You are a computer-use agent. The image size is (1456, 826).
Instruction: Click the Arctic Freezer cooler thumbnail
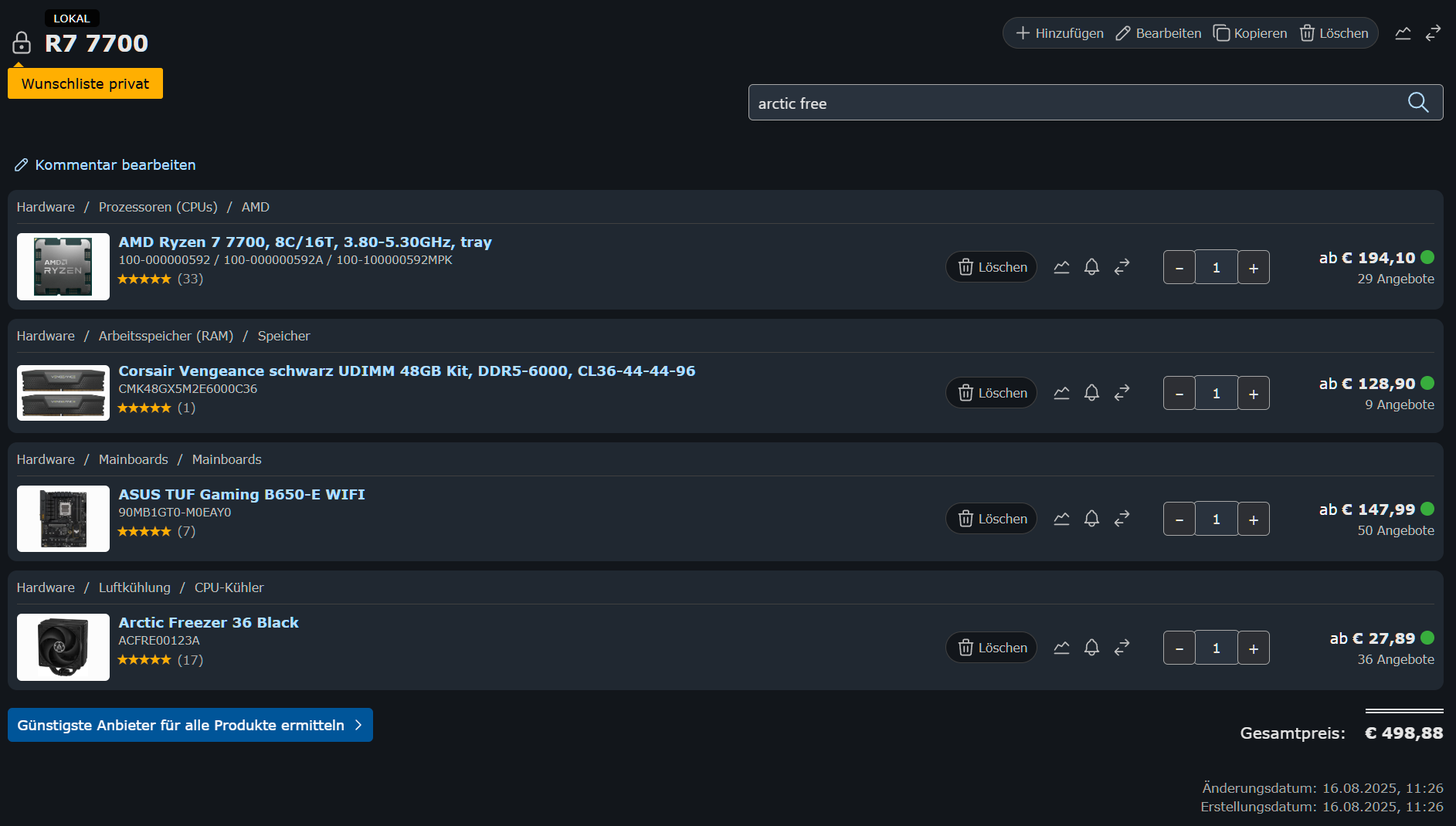click(63, 647)
